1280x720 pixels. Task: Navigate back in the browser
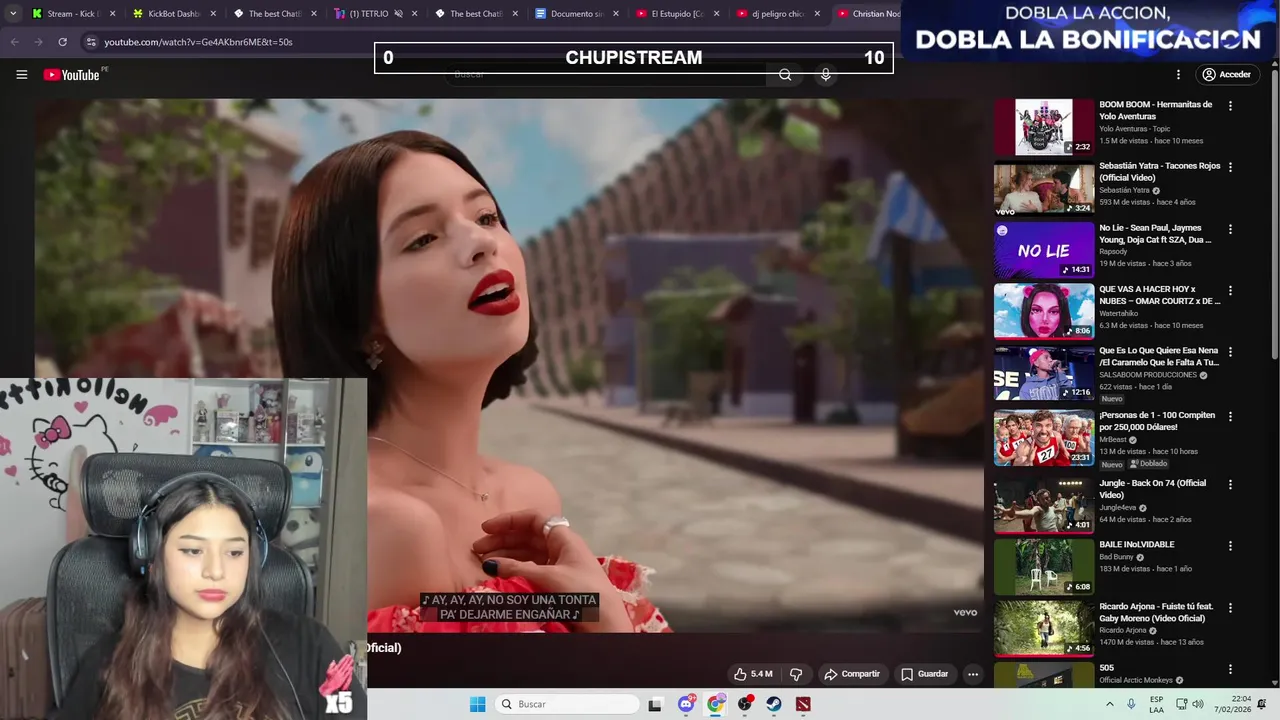14,42
